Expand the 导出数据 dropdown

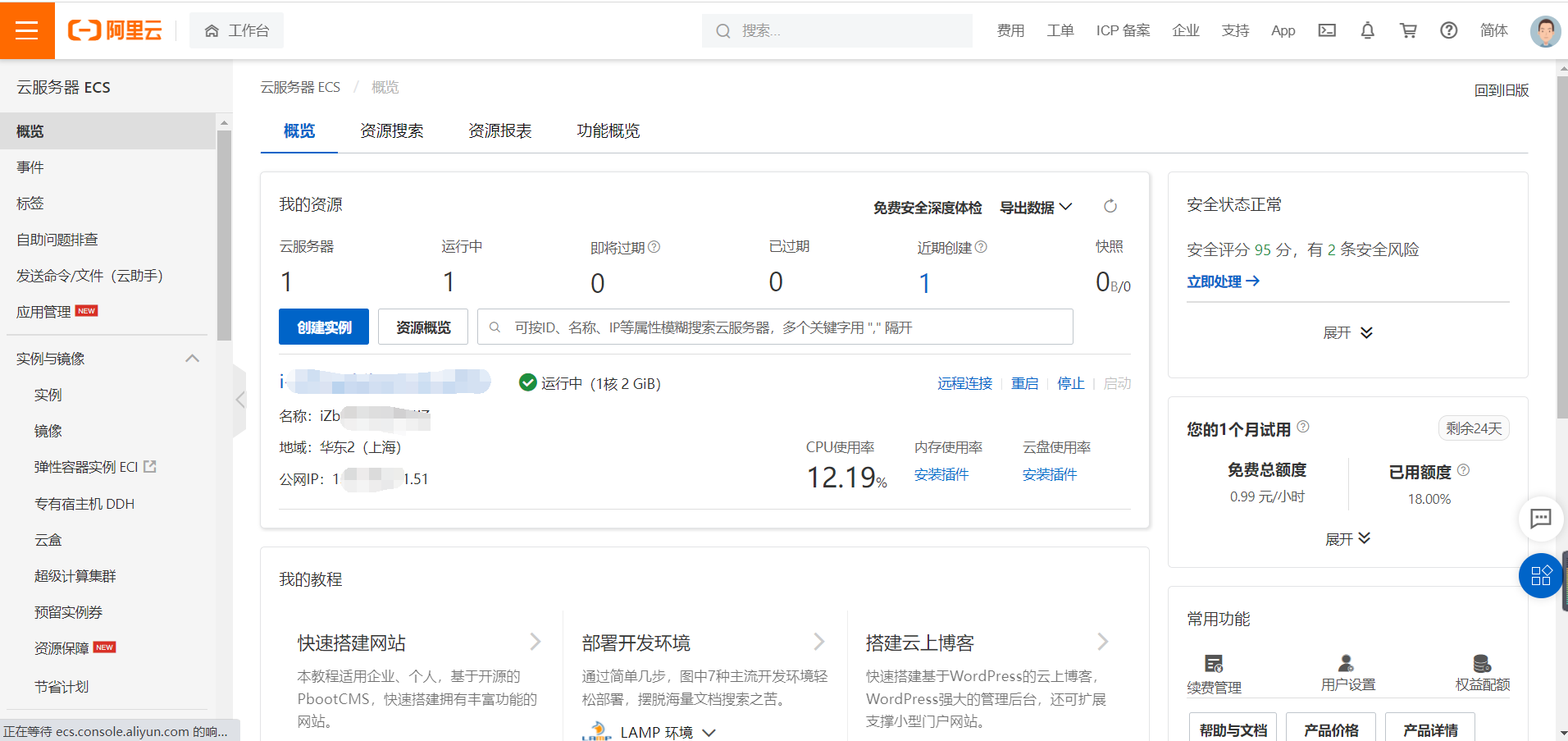point(1036,207)
